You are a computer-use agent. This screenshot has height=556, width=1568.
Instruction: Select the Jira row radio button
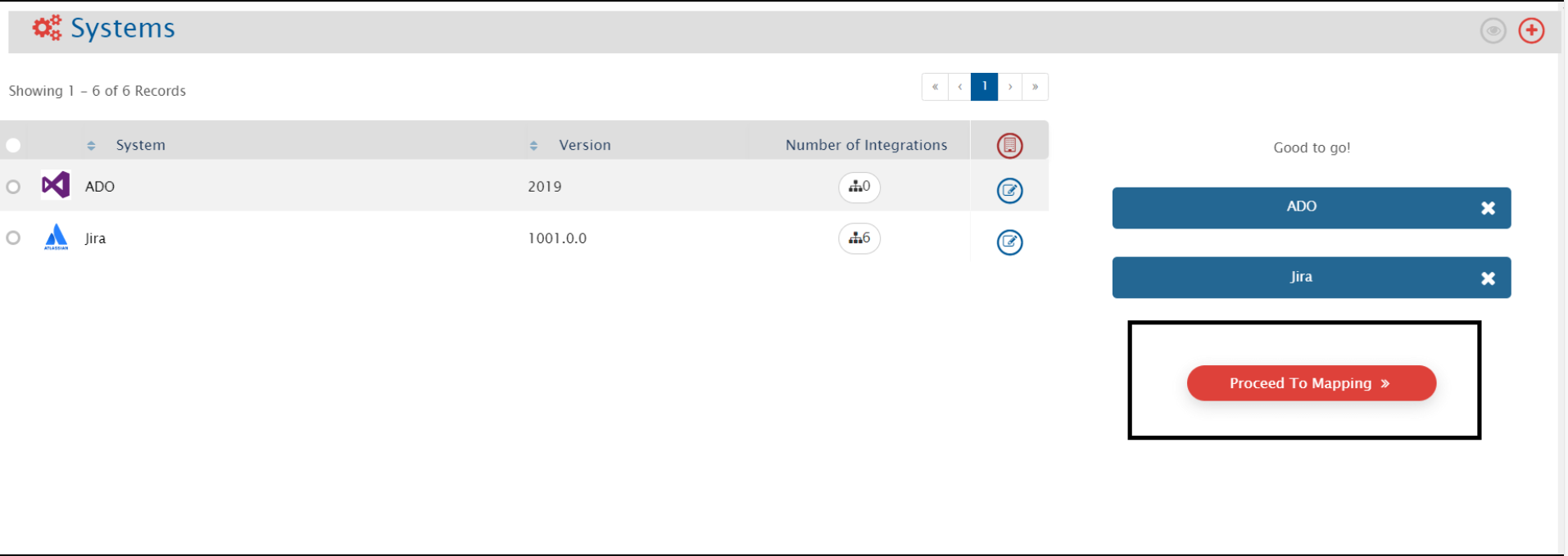(13, 237)
